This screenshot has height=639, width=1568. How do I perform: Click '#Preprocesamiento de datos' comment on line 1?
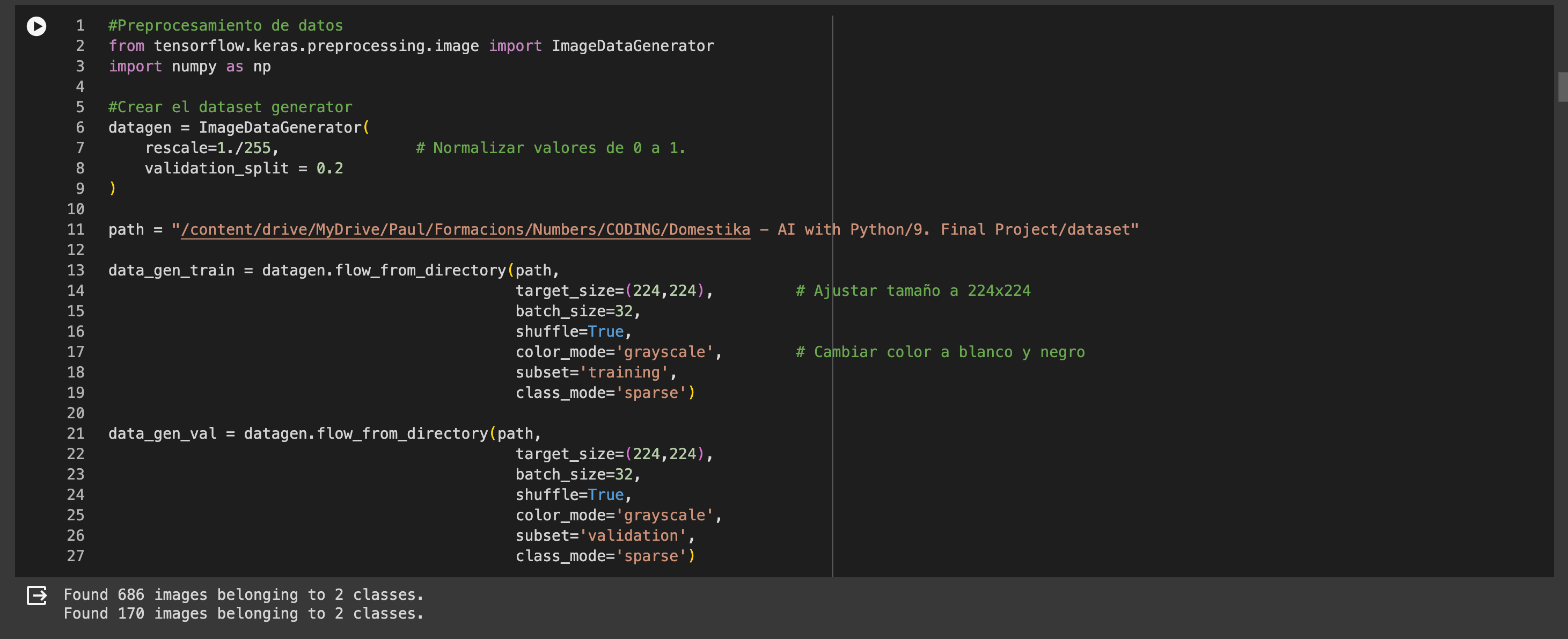tap(225, 26)
